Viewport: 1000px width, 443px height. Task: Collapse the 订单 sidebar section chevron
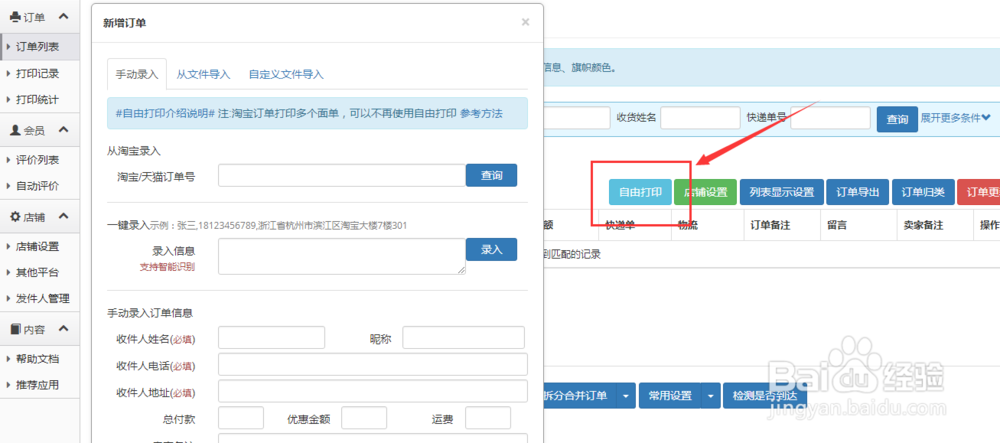coord(63,17)
